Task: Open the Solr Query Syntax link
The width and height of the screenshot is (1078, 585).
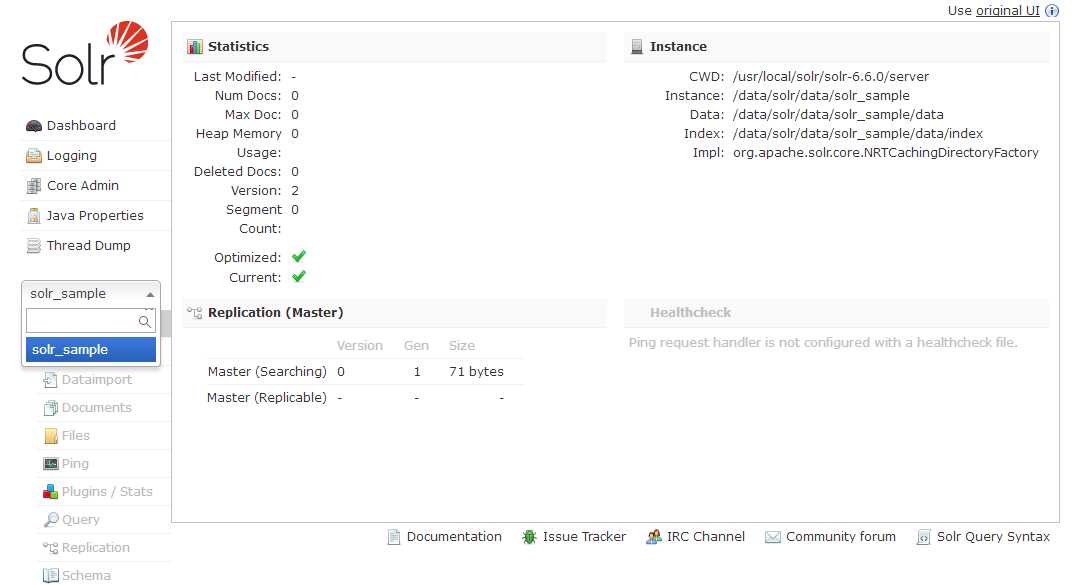Action: (993, 537)
